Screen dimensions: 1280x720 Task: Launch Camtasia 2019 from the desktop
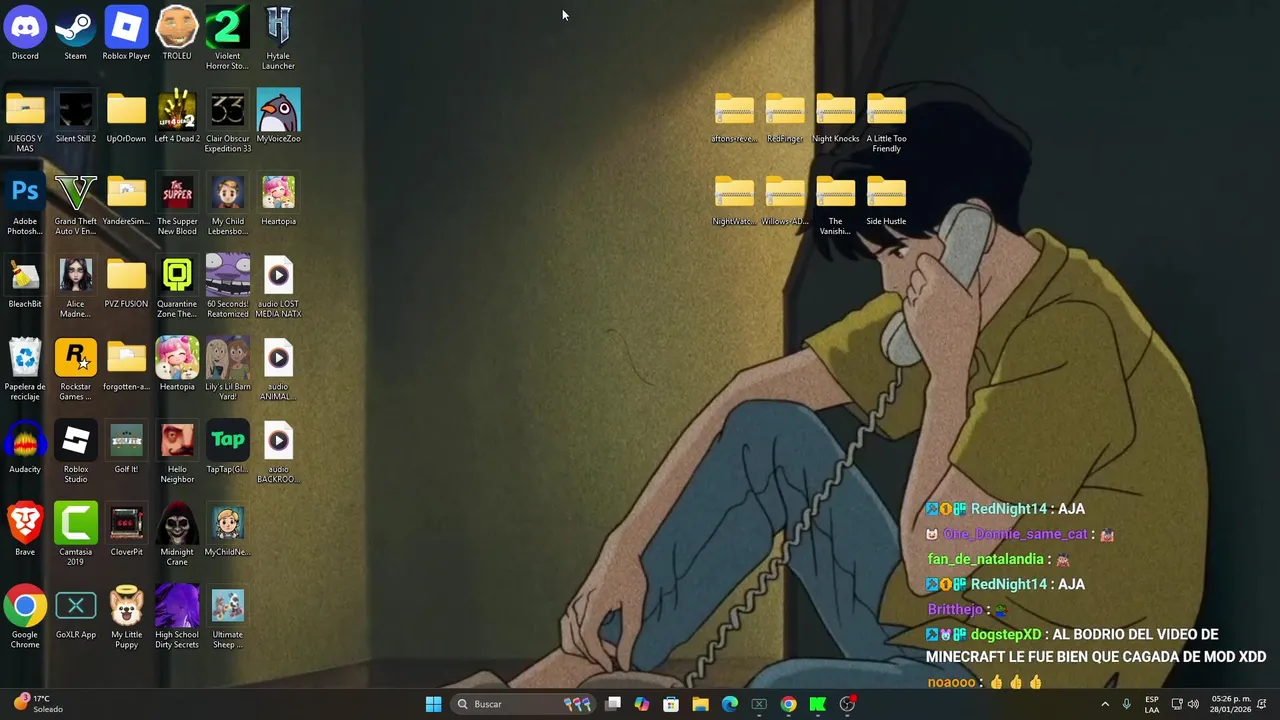(76, 535)
